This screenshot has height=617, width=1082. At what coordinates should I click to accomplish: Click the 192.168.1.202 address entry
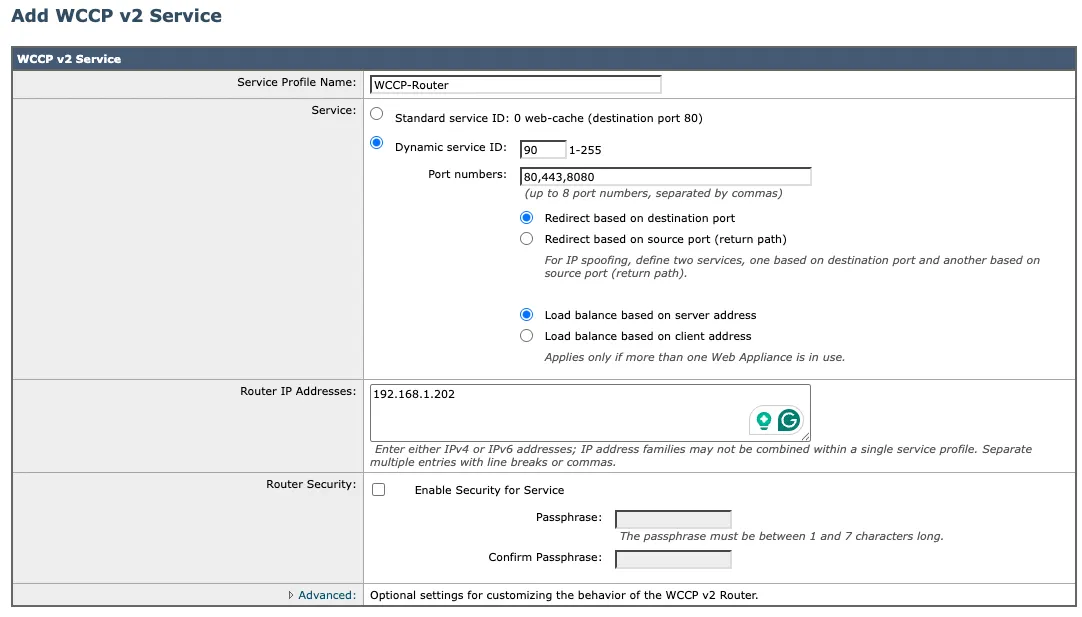414,393
